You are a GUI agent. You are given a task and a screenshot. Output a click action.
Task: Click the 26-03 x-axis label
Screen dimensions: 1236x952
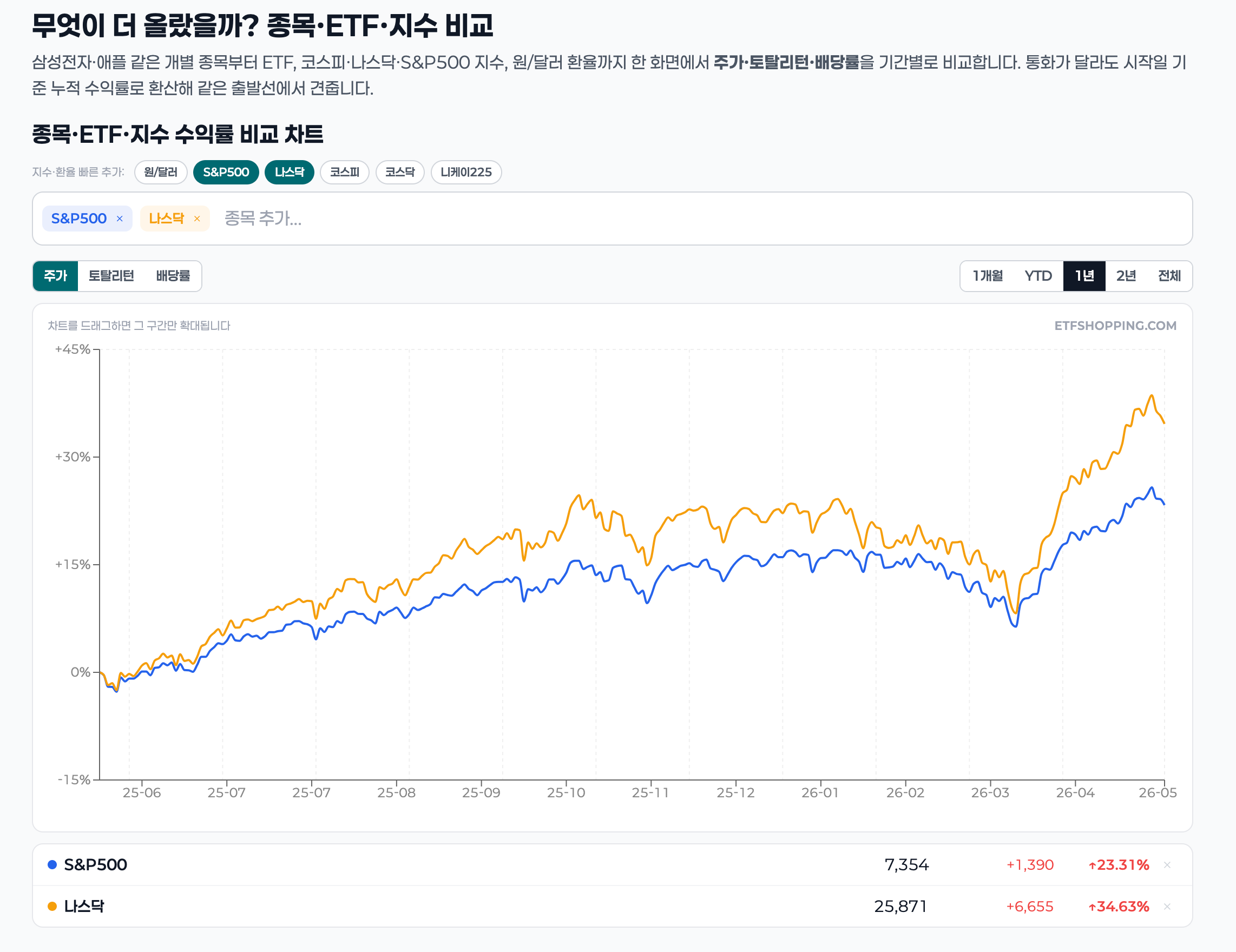click(x=990, y=793)
